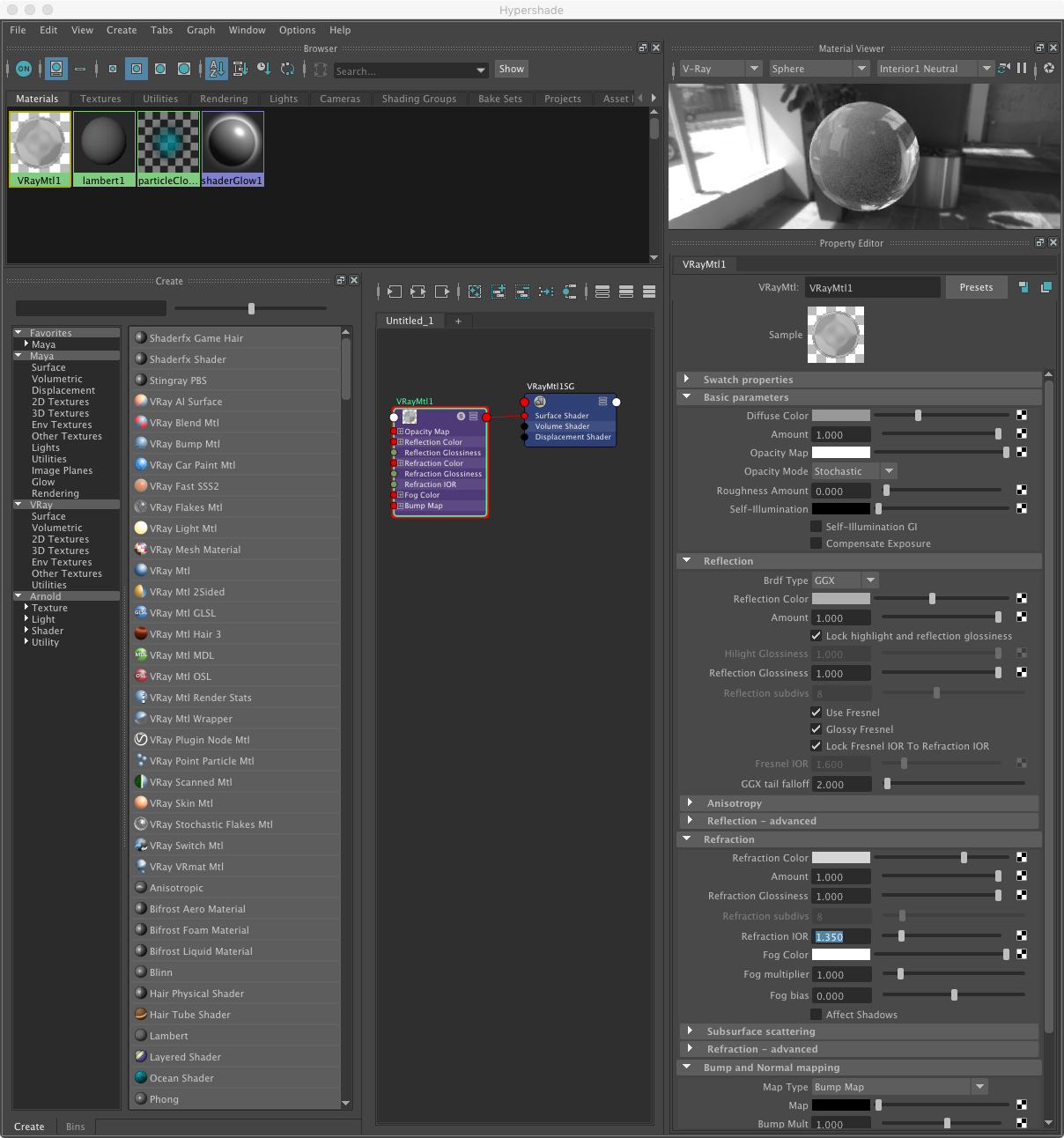This screenshot has width=1064, height=1138.
Task: Click the Refraction IOR value field
Action: click(842, 936)
